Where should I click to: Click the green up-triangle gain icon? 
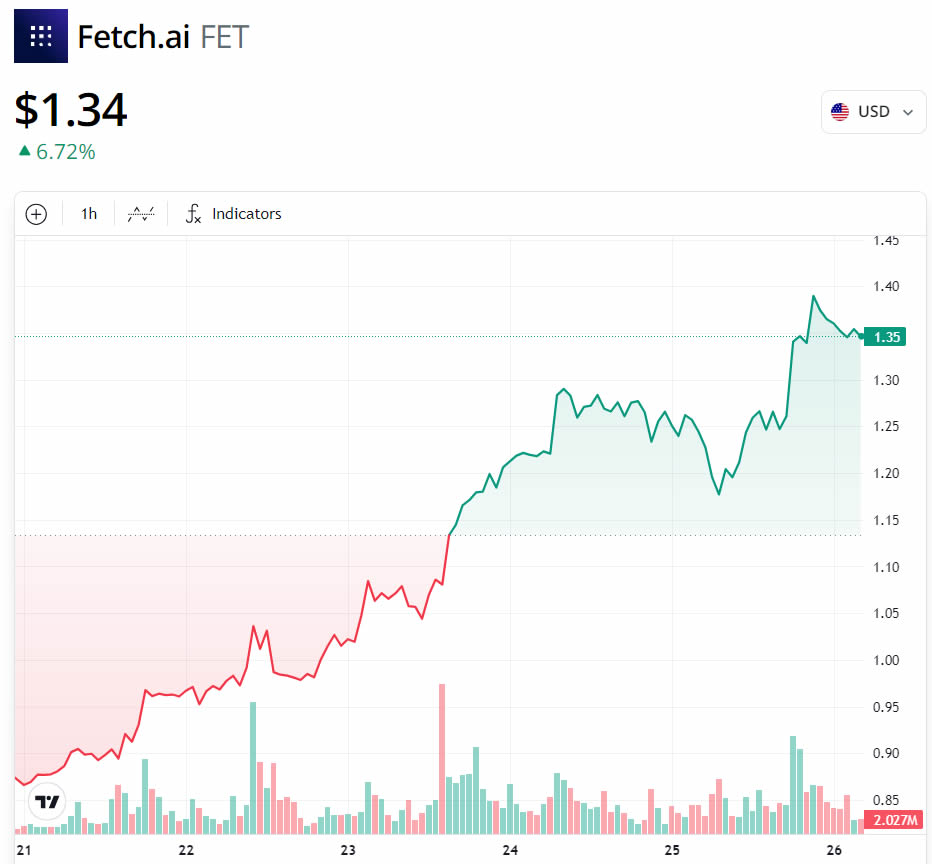point(24,152)
